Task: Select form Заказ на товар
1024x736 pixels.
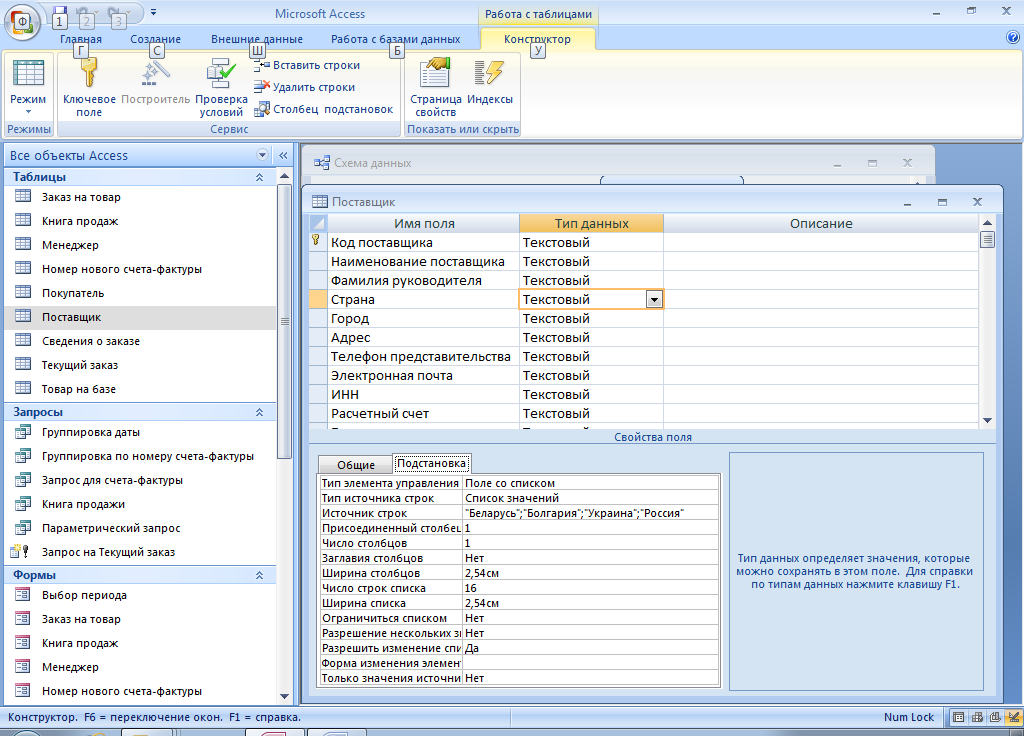Action: 81,619
